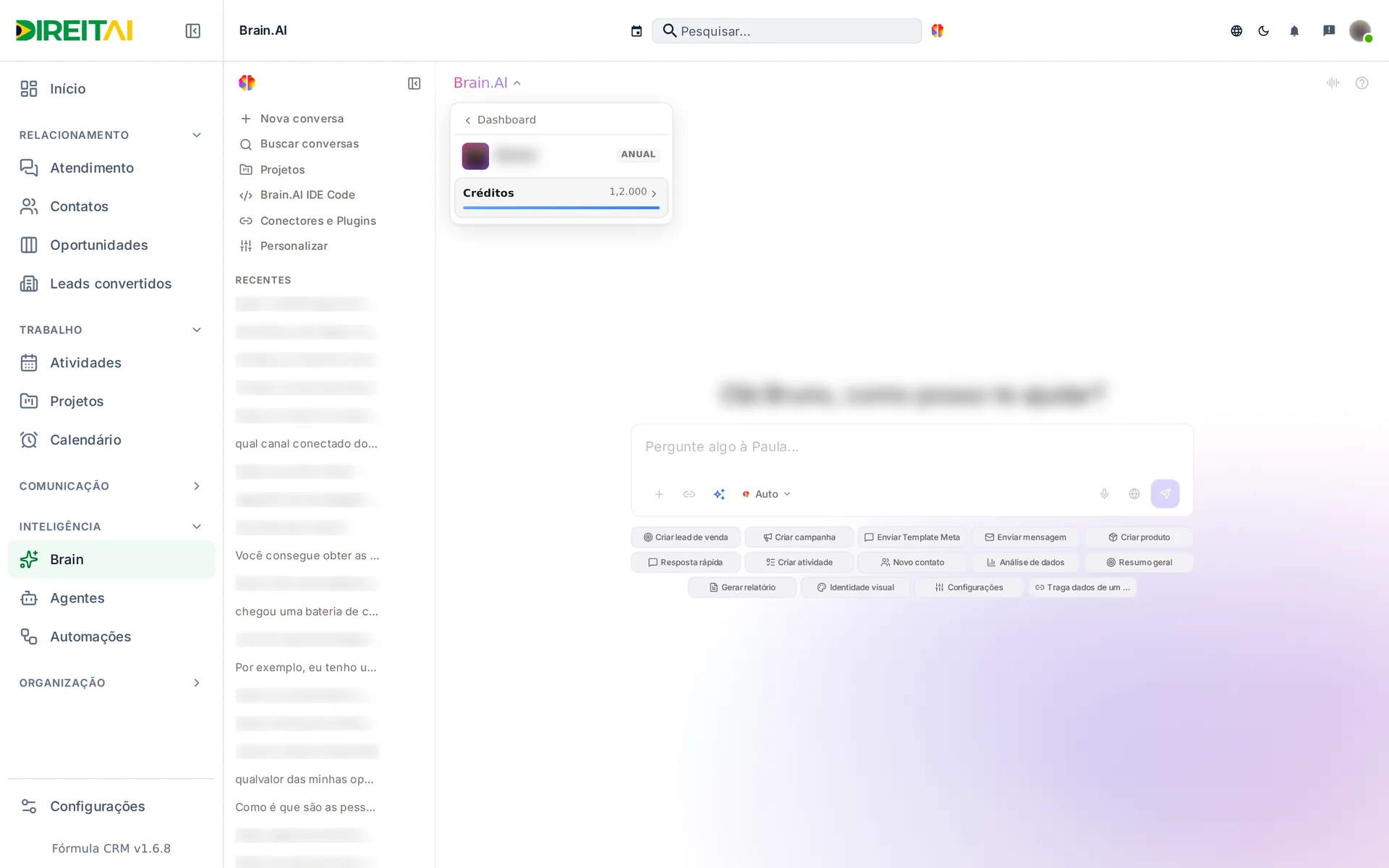The image size is (1389, 868).
Task: Collapse the Brain.AI conversations panel
Action: coord(414,83)
